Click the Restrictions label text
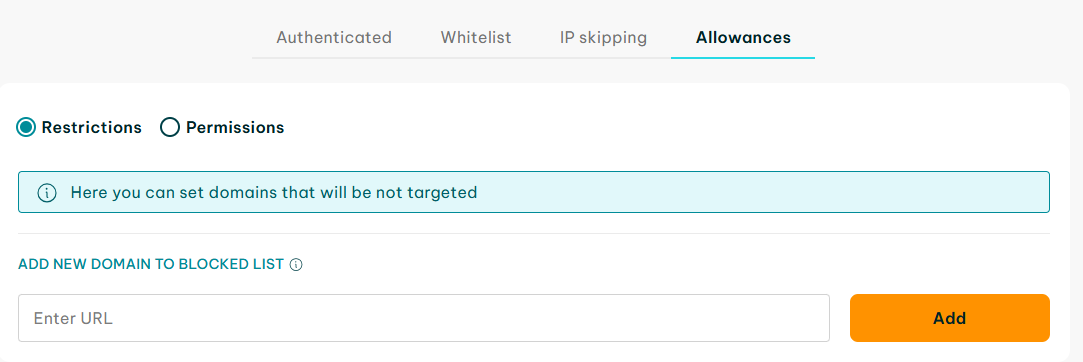Image resolution: width=1083 pixels, height=362 pixels. pos(92,128)
